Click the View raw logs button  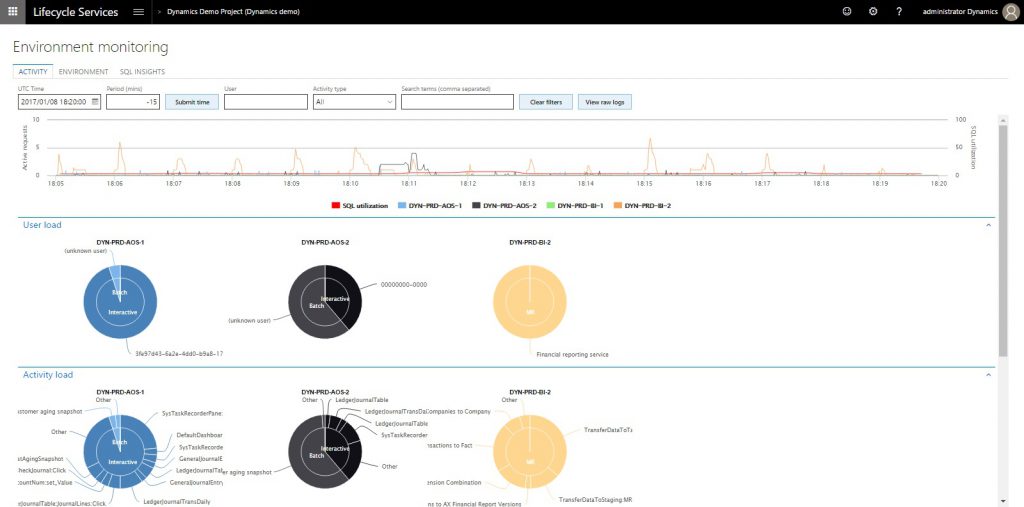tap(605, 102)
